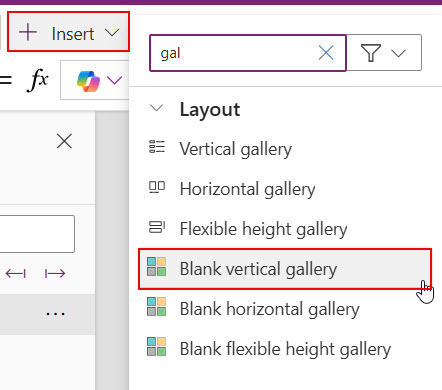The height and width of the screenshot is (390, 442).
Task: Collapse the Layout section
Action: click(x=156, y=108)
